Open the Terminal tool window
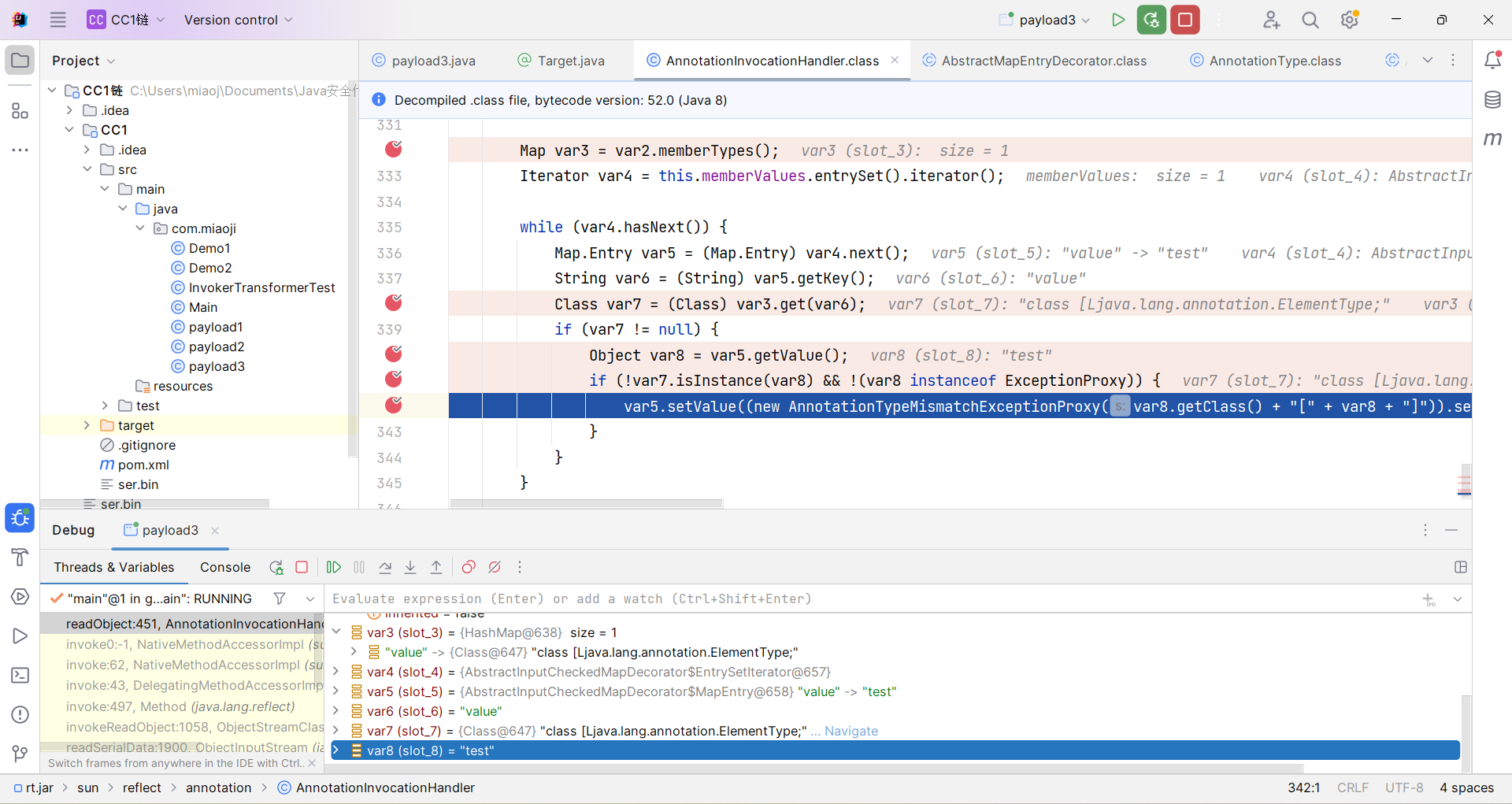This screenshot has width=1512, height=804. point(20,675)
